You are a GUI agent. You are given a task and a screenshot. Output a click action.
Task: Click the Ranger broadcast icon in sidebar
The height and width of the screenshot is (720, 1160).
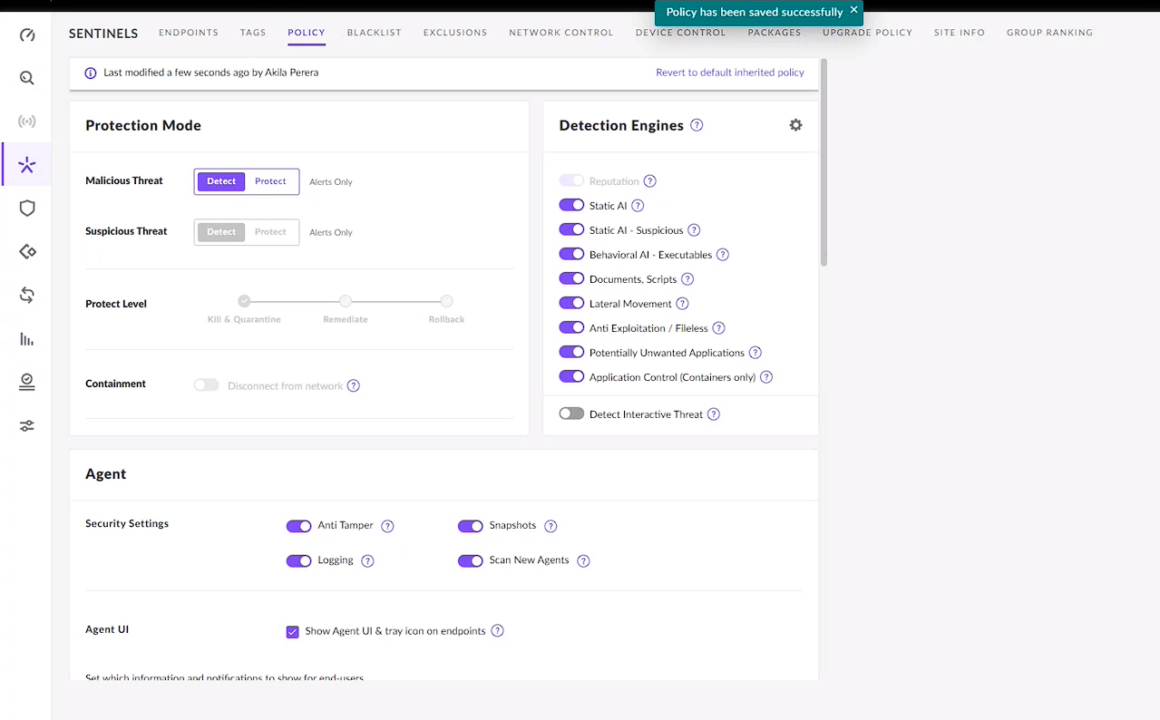(x=27, y=121)
